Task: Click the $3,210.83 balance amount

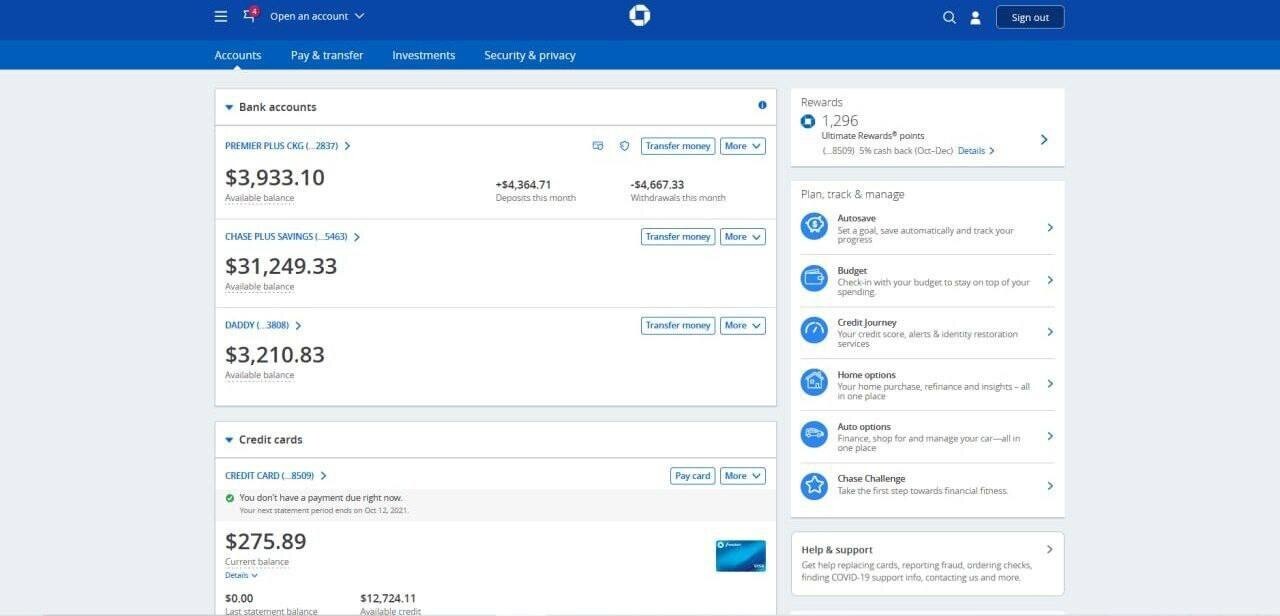Action: (275, 355)
